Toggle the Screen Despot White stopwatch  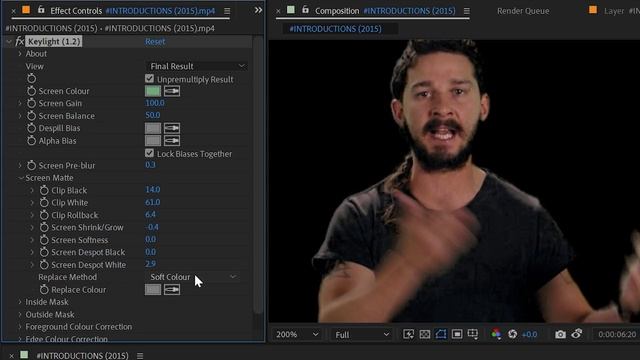pos(44,265)
